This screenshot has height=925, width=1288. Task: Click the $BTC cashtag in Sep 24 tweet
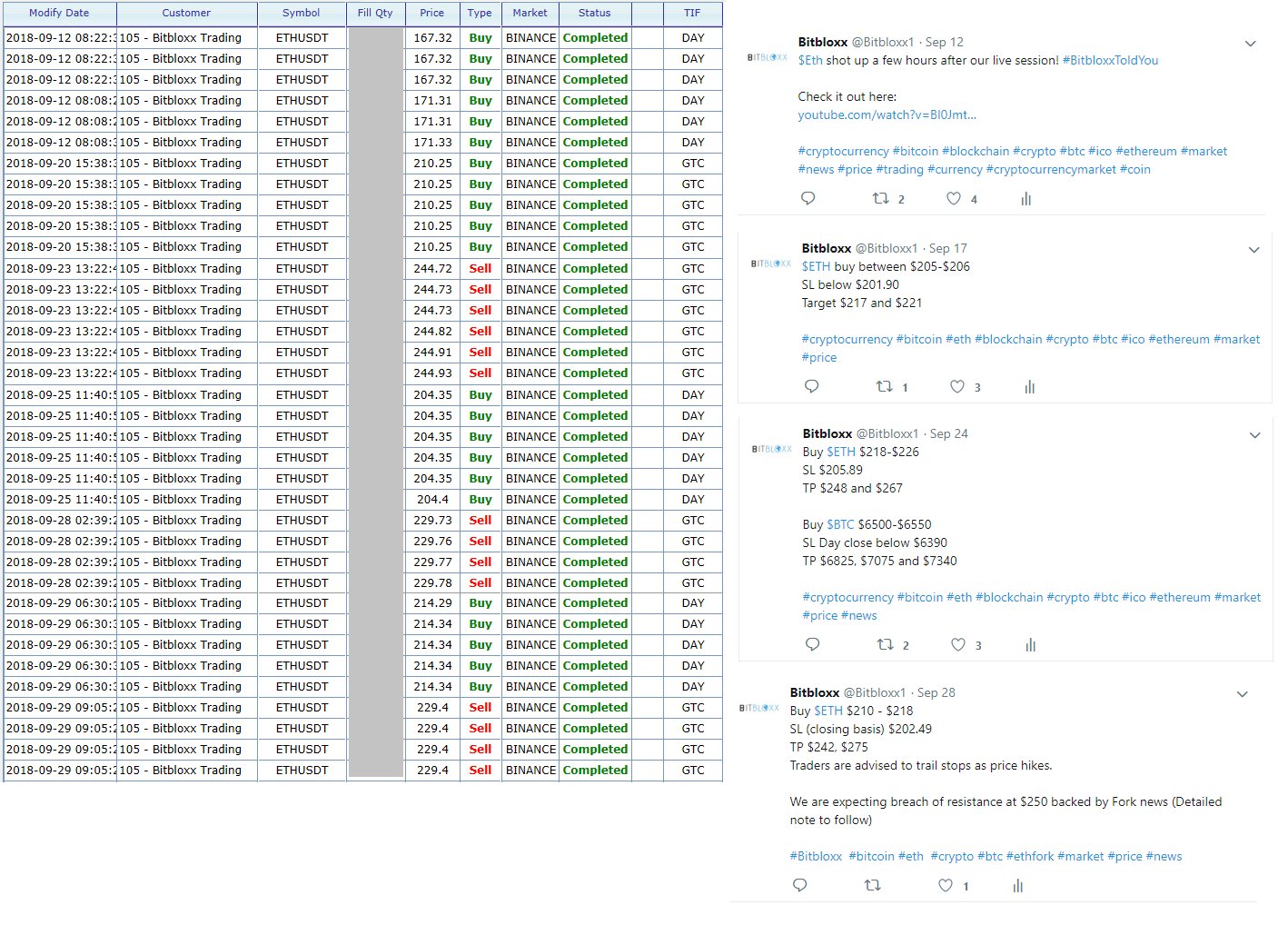(840, 524)
